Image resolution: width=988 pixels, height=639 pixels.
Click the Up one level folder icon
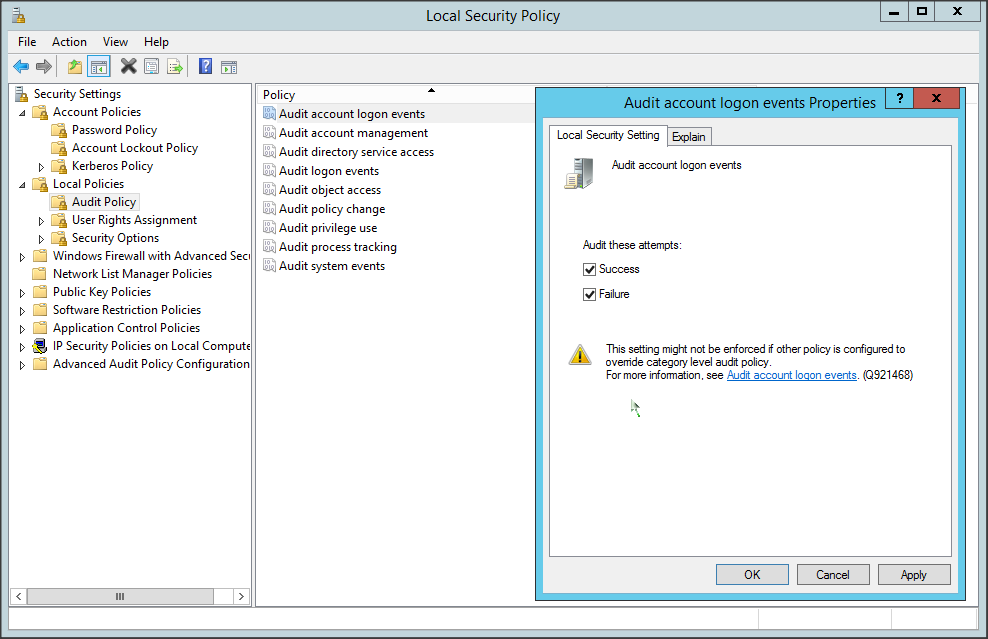pos(75,67)
